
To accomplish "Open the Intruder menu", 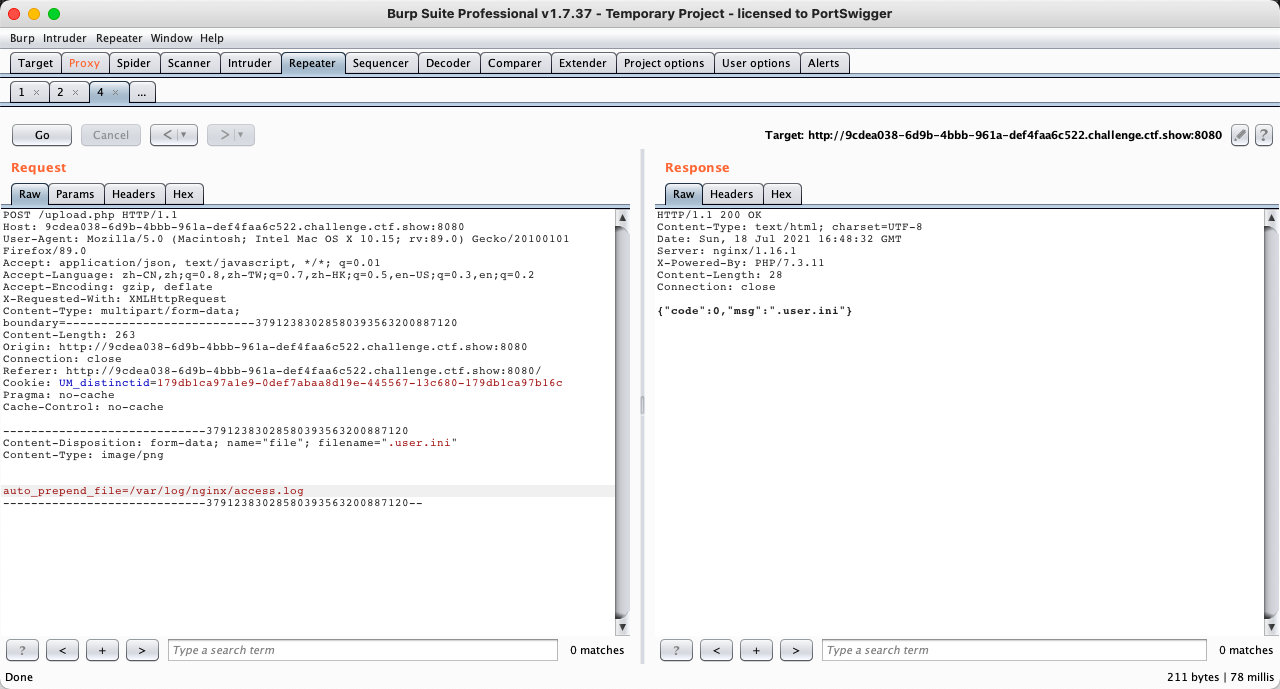I will (64, 38).
